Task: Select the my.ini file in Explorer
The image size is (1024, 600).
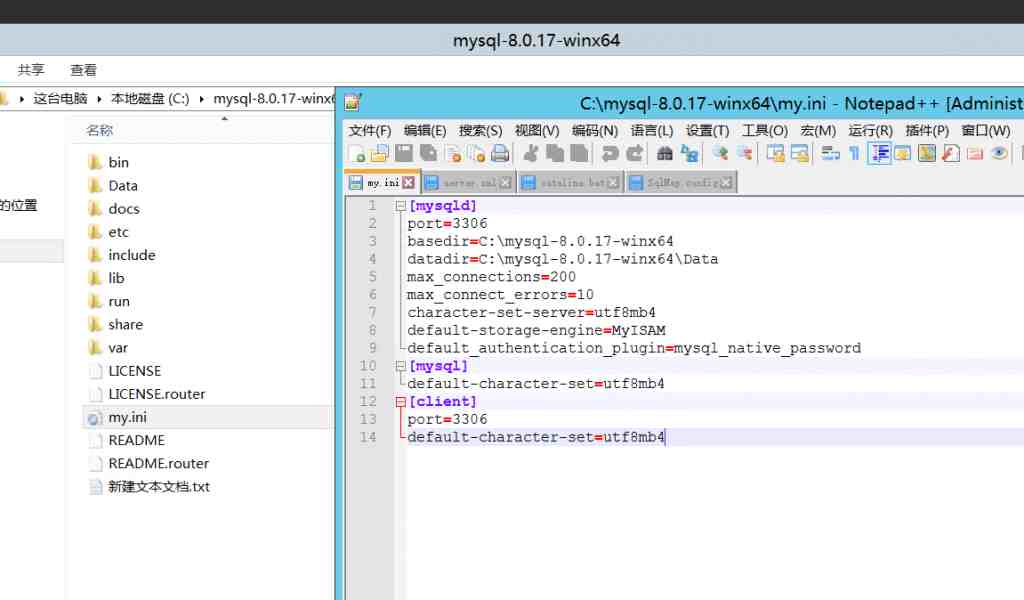Action: [x=207, y=417]
